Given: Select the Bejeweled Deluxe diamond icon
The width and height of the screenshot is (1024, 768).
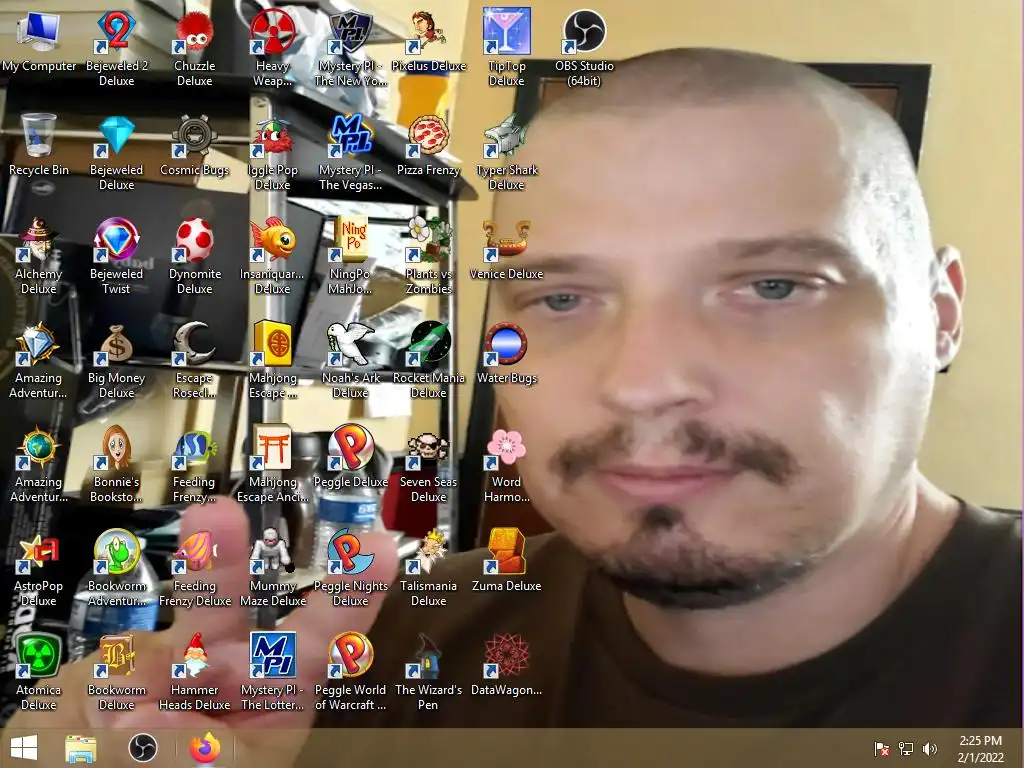Looking at the screenshot, I should [116, 153].
